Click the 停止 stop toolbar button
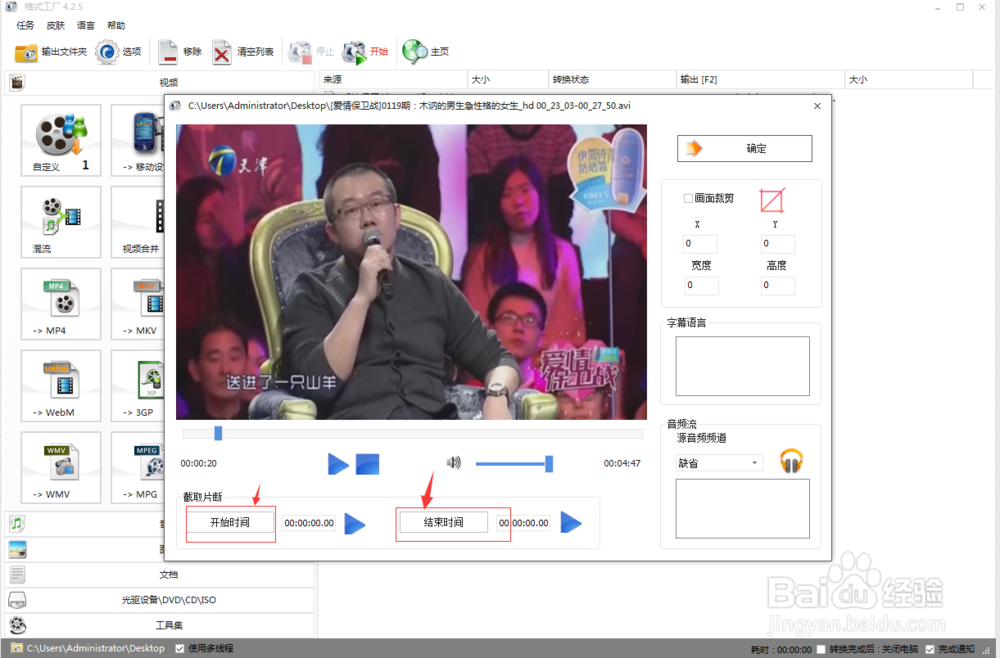The height and width of the screenshot is (658, 1000). point(311,52)
